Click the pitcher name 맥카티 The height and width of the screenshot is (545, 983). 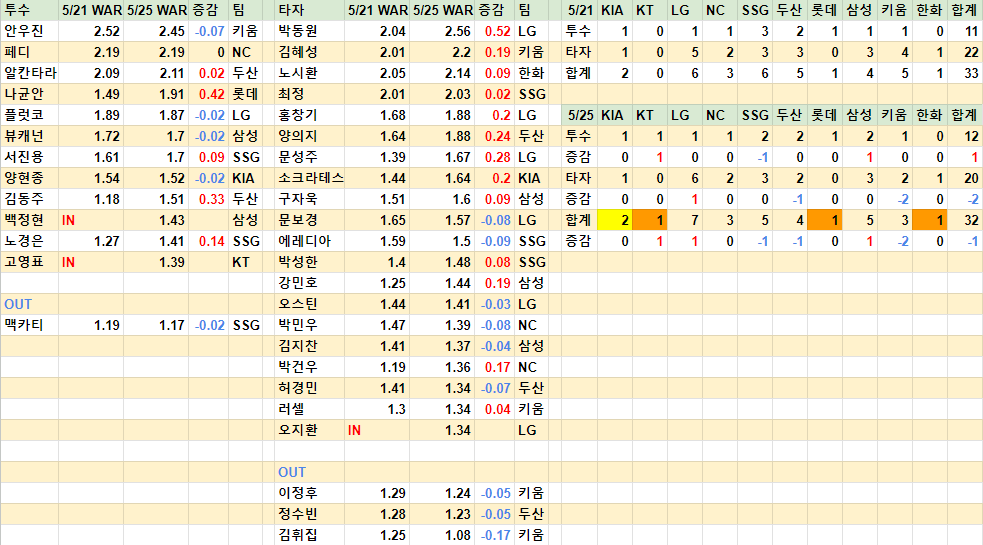coord(23,325)
